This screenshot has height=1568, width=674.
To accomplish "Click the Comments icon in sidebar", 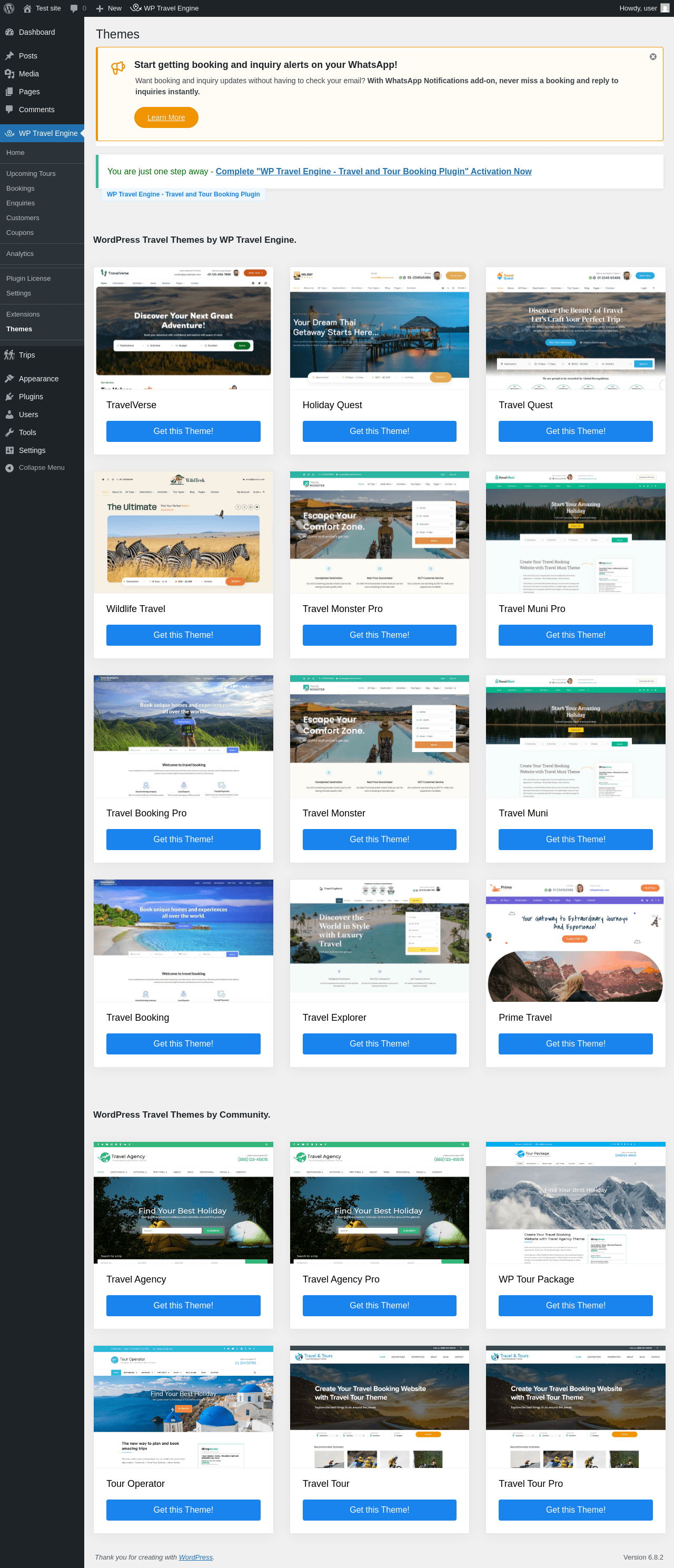I will [x=9, y=110].
